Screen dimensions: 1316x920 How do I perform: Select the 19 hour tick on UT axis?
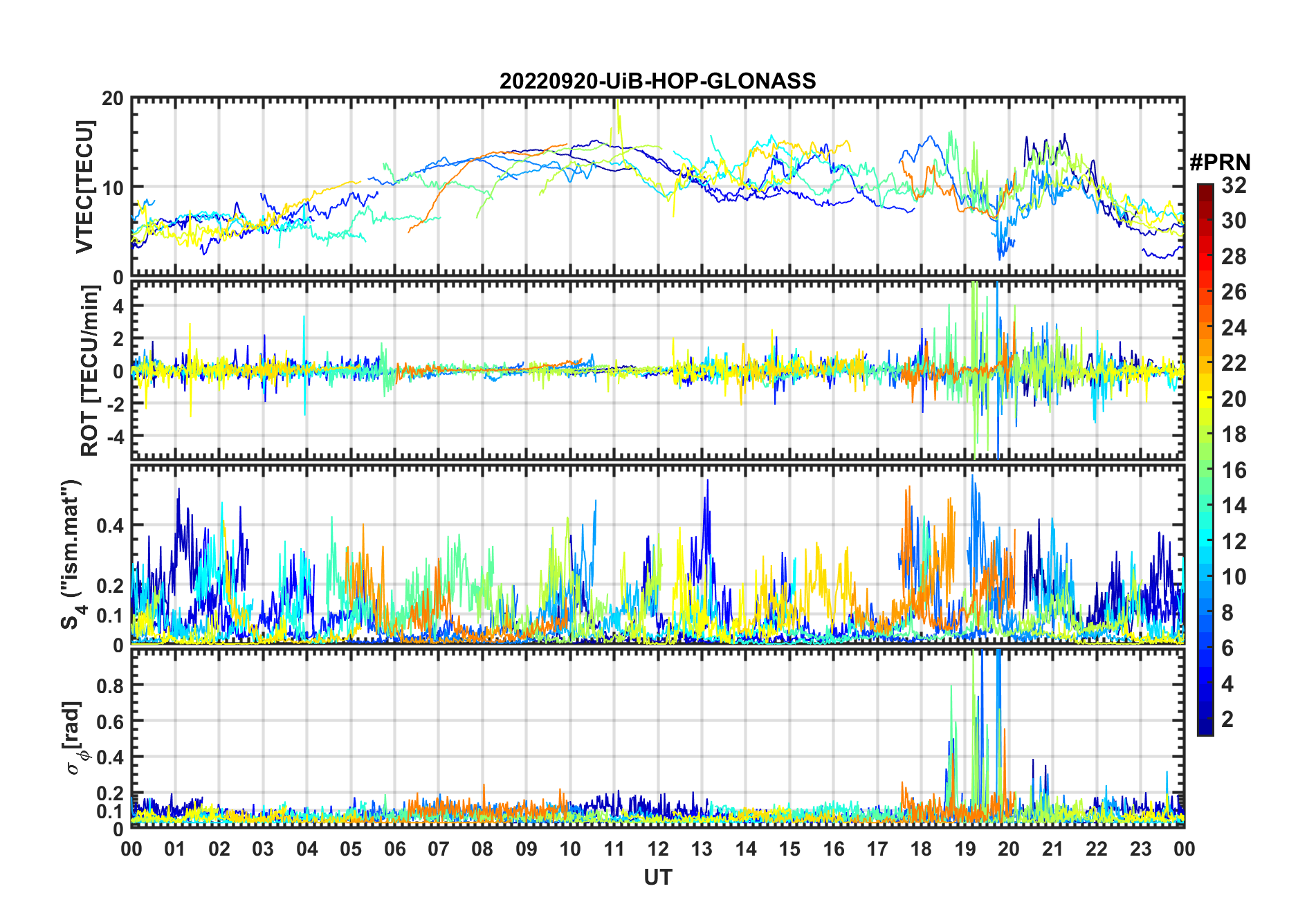pos(965,849)
